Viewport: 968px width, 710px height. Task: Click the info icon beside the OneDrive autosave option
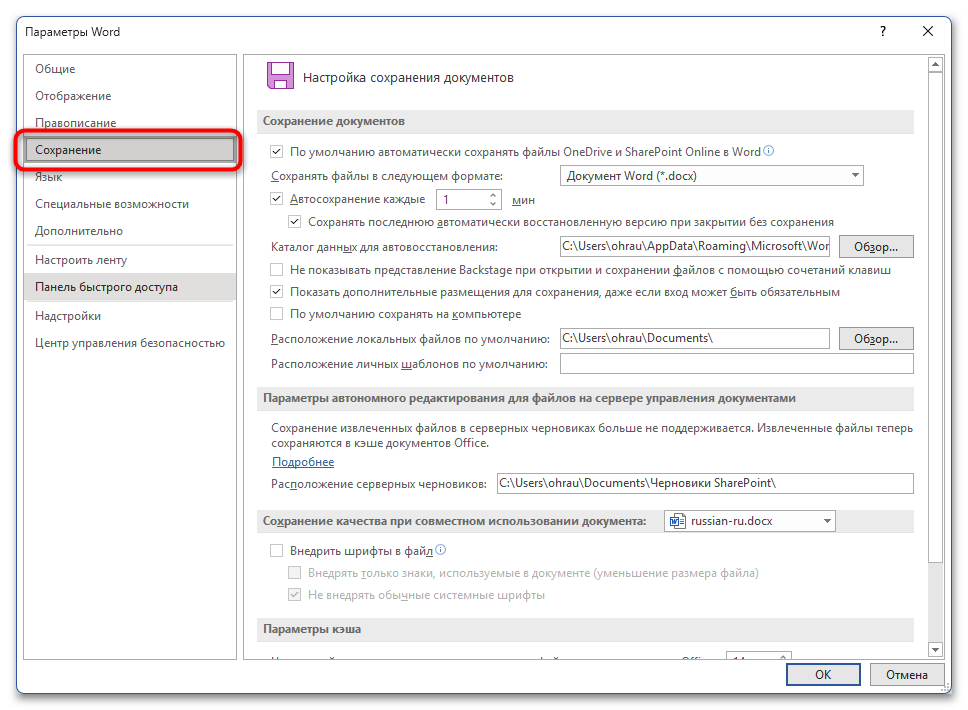769,152
